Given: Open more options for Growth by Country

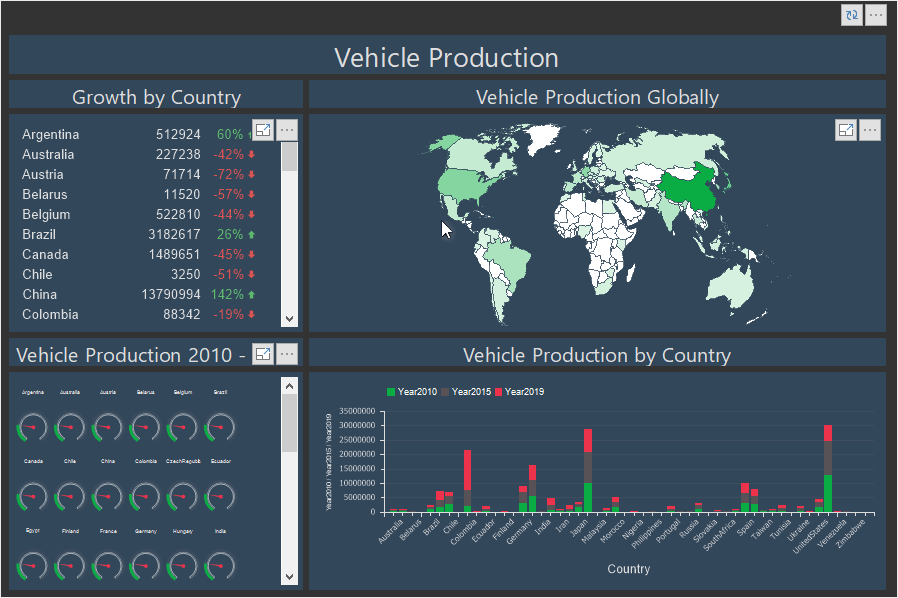Looking at the screenshot, I should point(287,130).
